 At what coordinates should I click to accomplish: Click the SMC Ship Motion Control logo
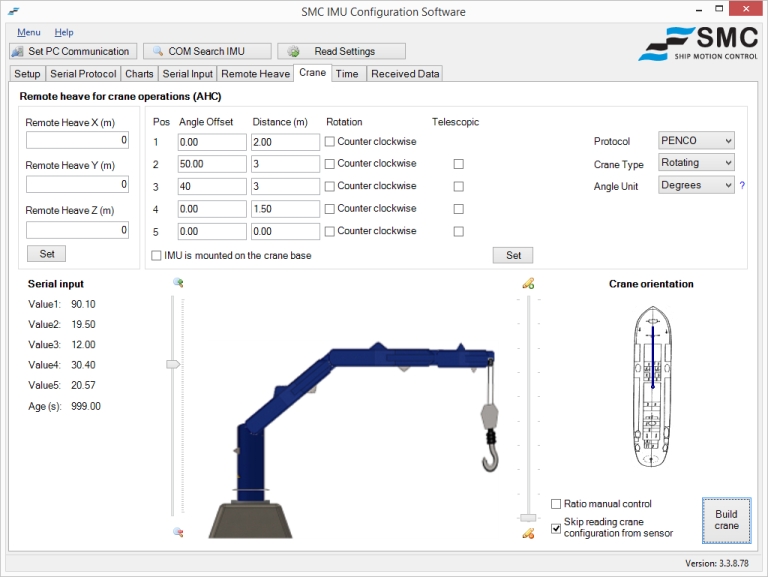(x=698, y=44)
